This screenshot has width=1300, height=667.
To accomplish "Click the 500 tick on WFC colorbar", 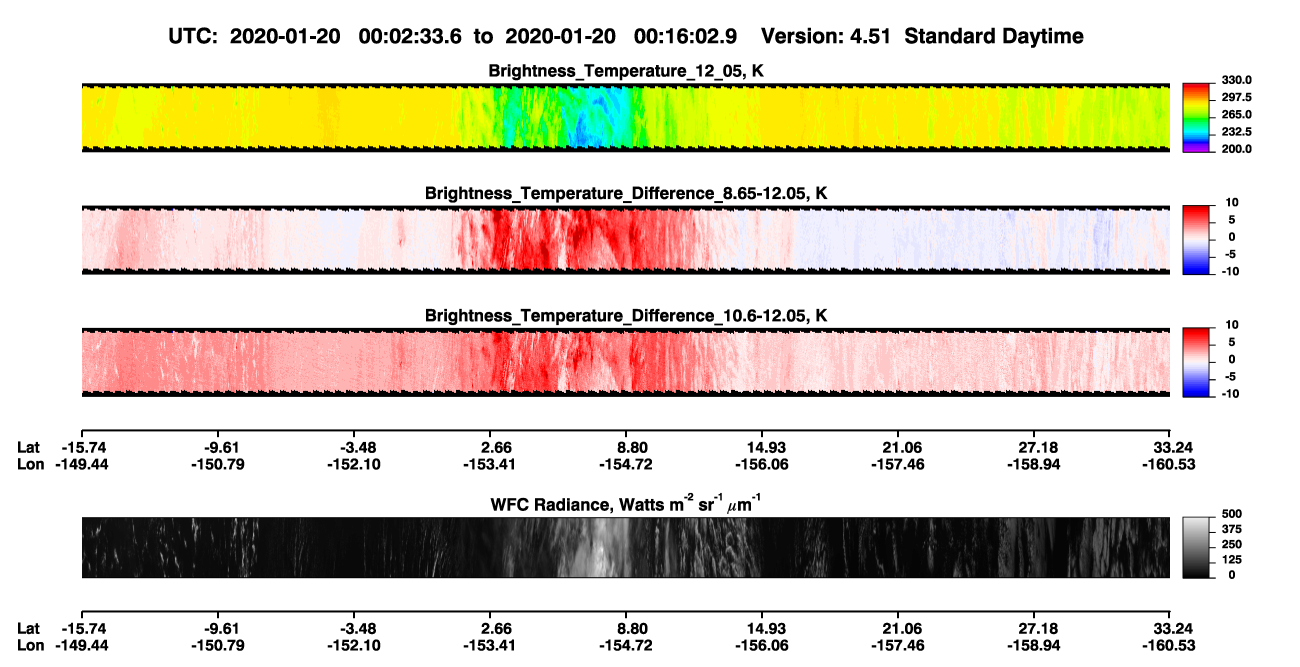I will [x=1231, y=515].
